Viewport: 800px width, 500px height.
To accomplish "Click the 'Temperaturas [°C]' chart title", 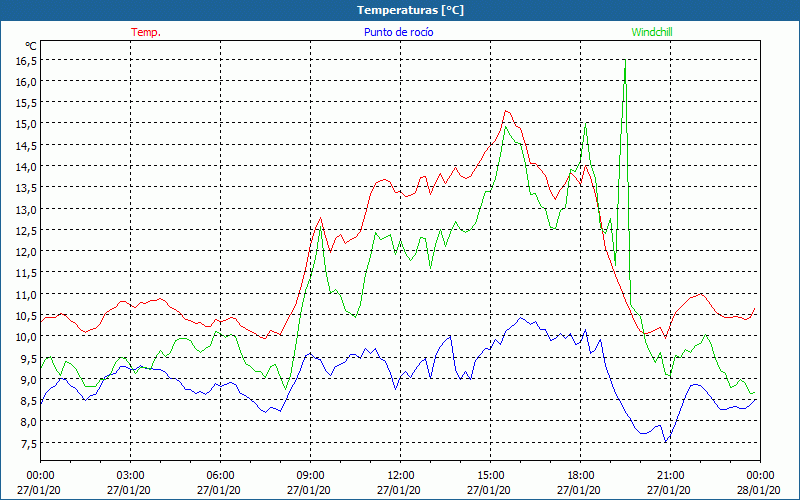I will (x=410, y=10).
